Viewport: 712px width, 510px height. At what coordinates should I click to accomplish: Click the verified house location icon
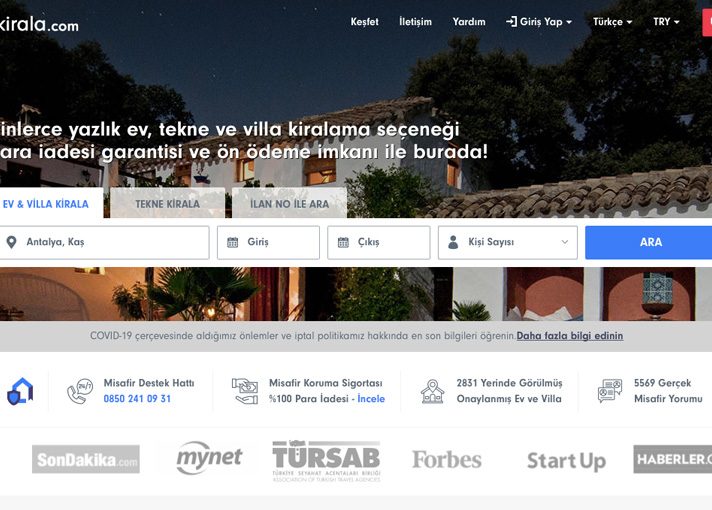432,391
